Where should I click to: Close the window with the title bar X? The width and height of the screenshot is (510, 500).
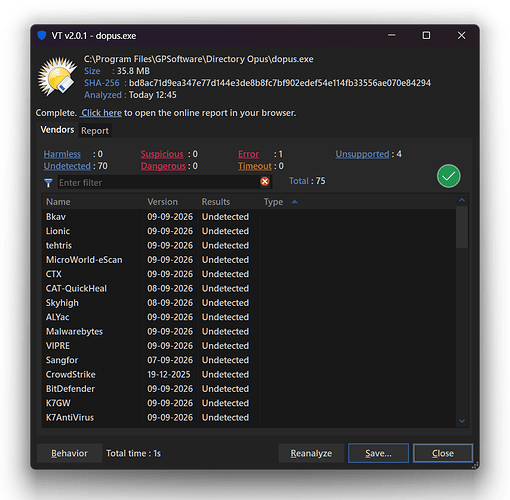pos(461,35)
